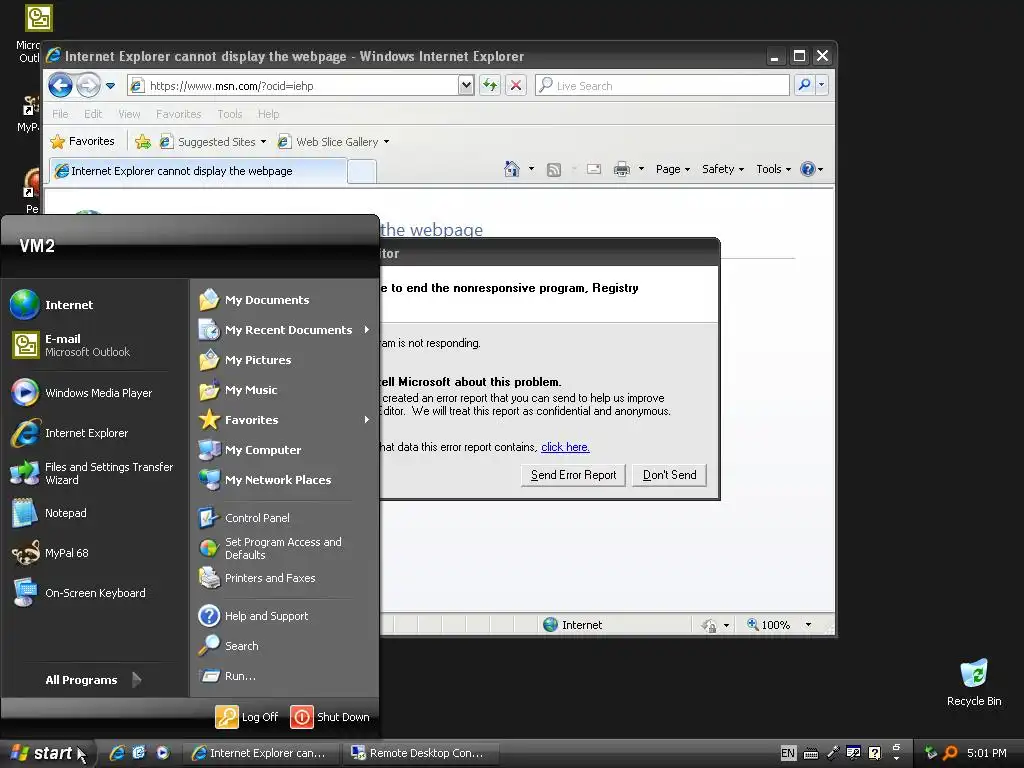Select the 'Internet Explorer cannot display' tab
The height and width of the screenshot is (768, 1024).
[198, 171]
